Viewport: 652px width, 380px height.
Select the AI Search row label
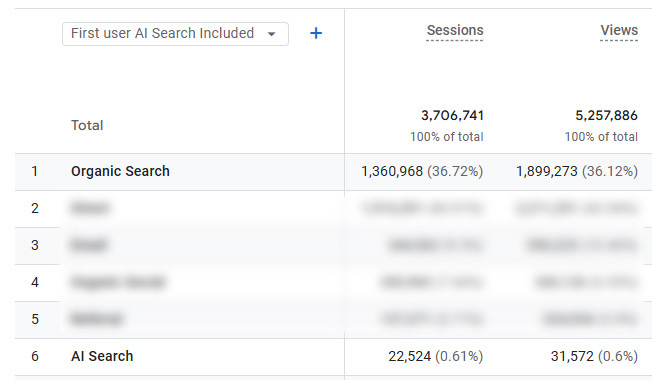[x=102, y=356]
